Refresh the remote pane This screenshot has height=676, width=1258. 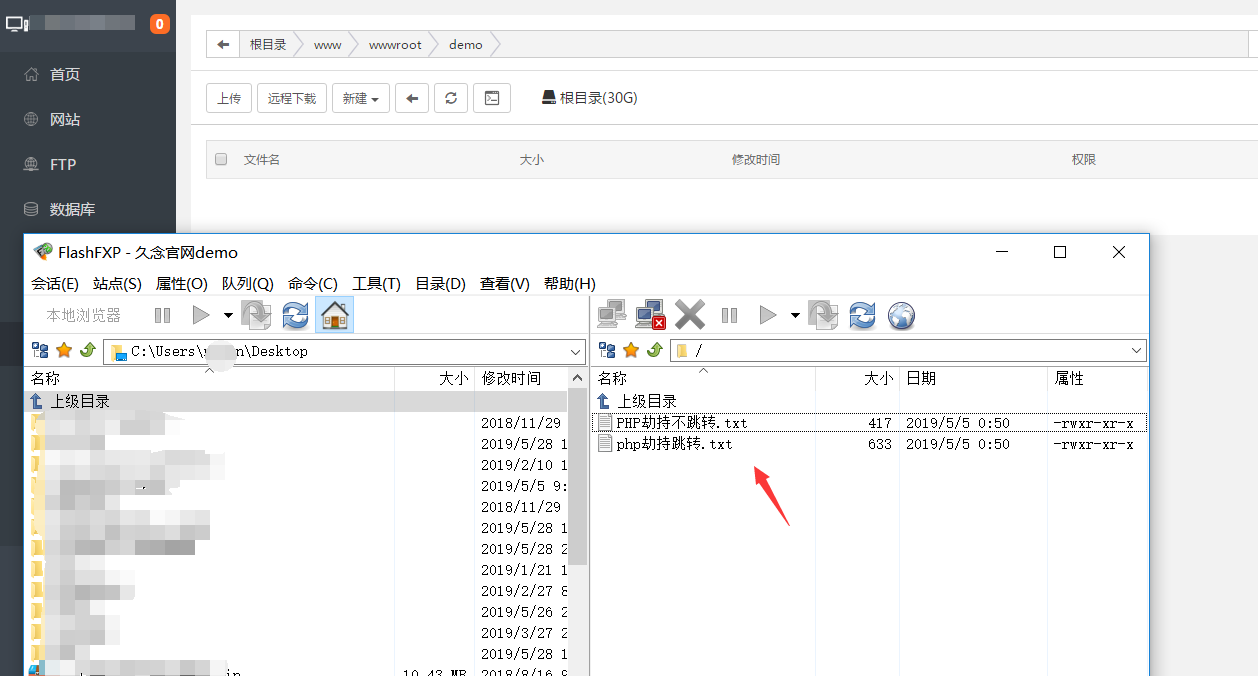[862, 315]
